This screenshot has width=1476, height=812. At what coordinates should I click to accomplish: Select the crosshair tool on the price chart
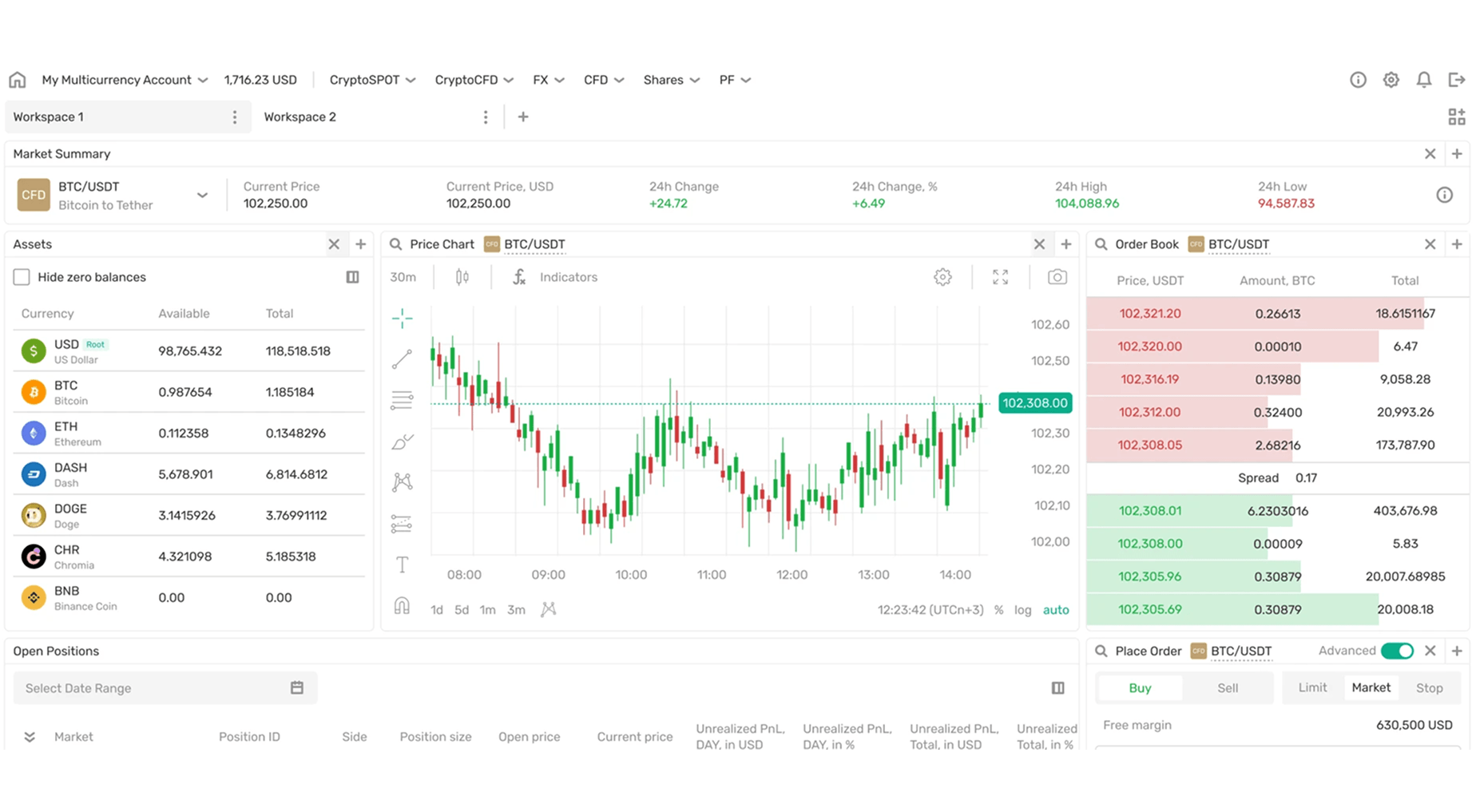click(x=402, y=318)
